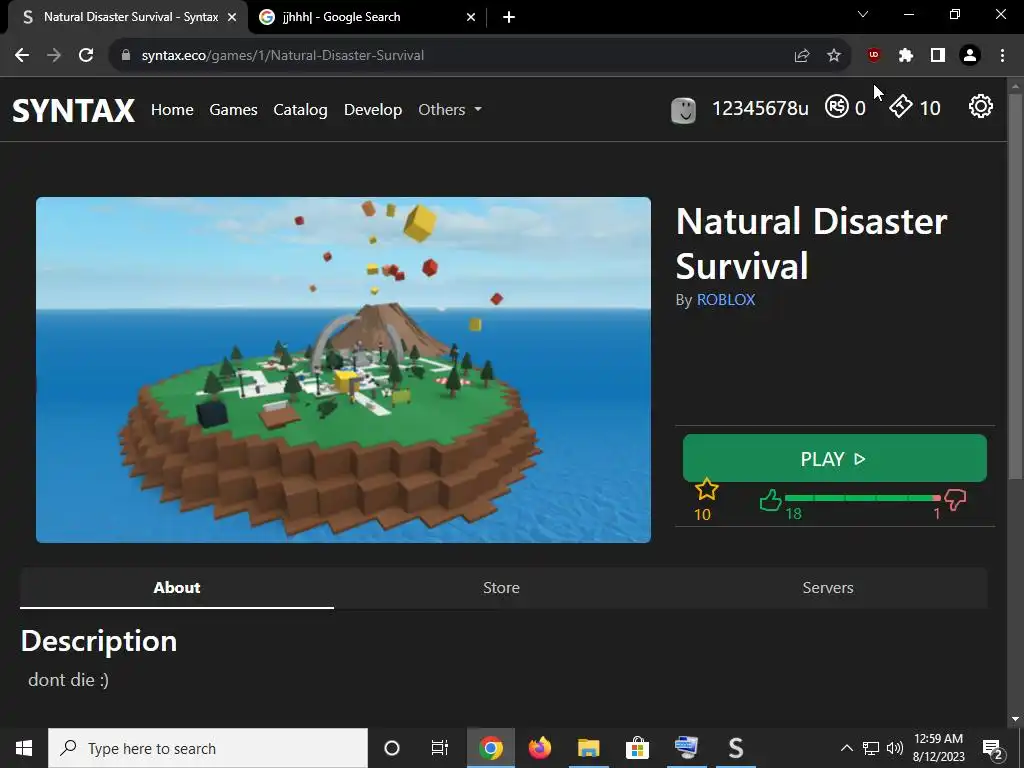Open a new browser tab

point(509,17)
